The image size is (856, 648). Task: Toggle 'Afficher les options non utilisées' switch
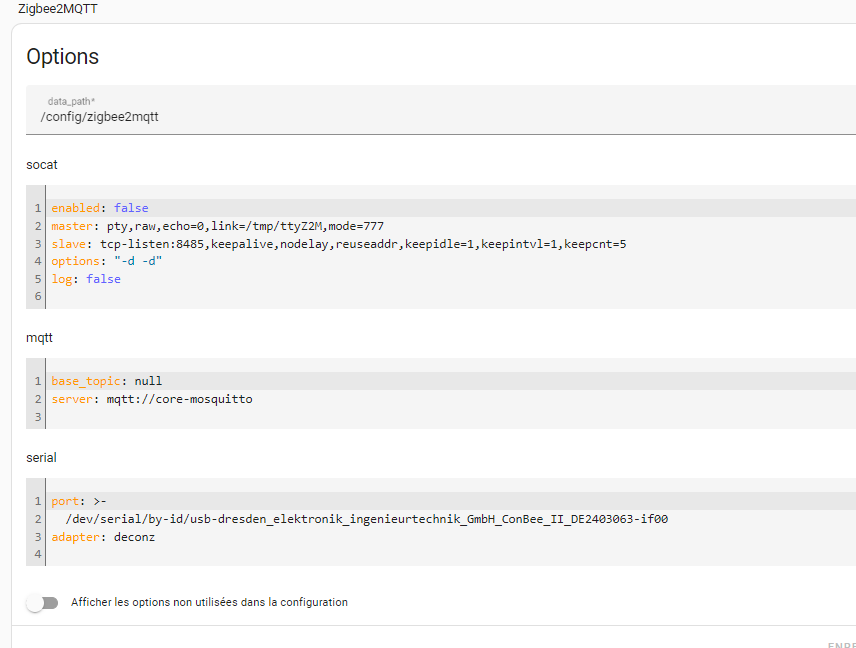(x=42, y=603)
